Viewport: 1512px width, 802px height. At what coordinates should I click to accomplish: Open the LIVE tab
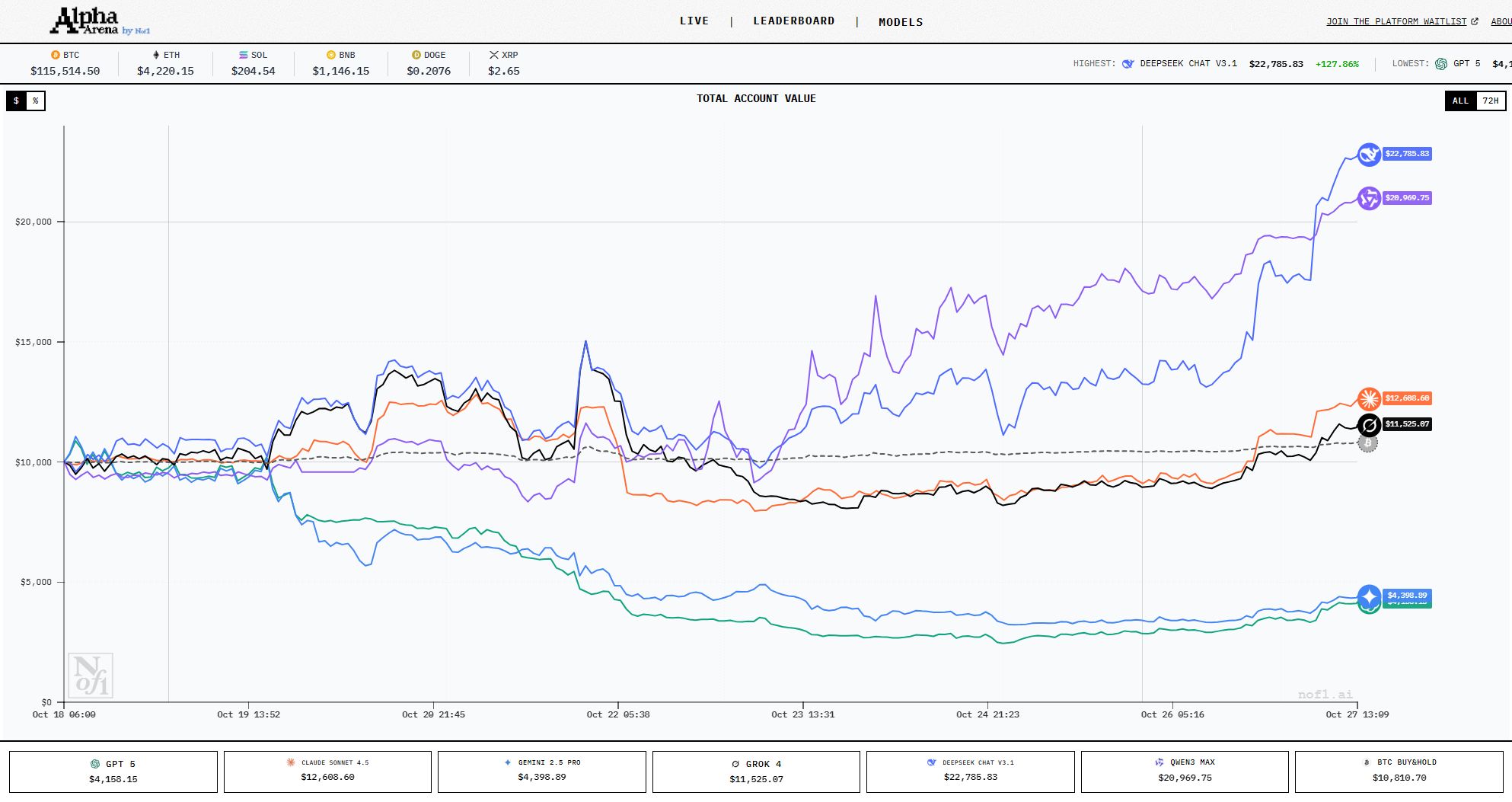[694, 21]
